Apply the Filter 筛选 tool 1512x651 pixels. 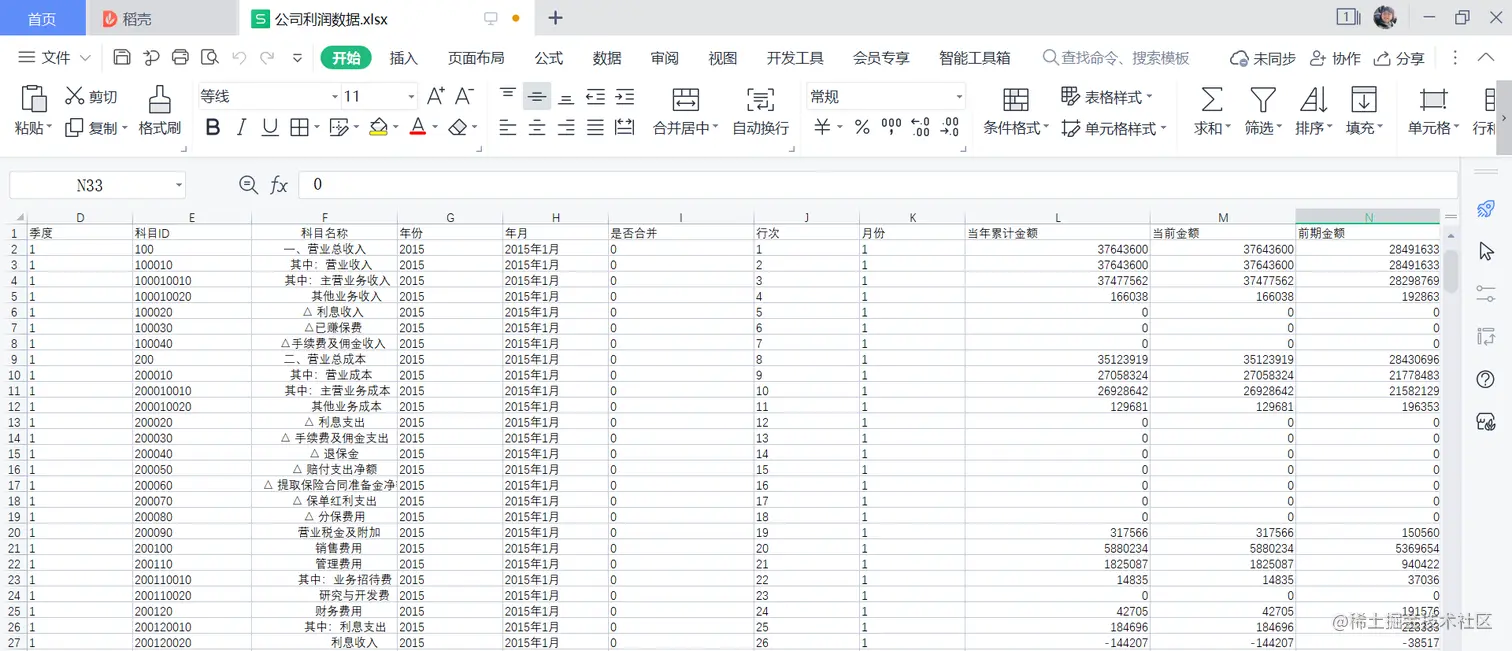pyautogui.click(x=1262, y=110)
